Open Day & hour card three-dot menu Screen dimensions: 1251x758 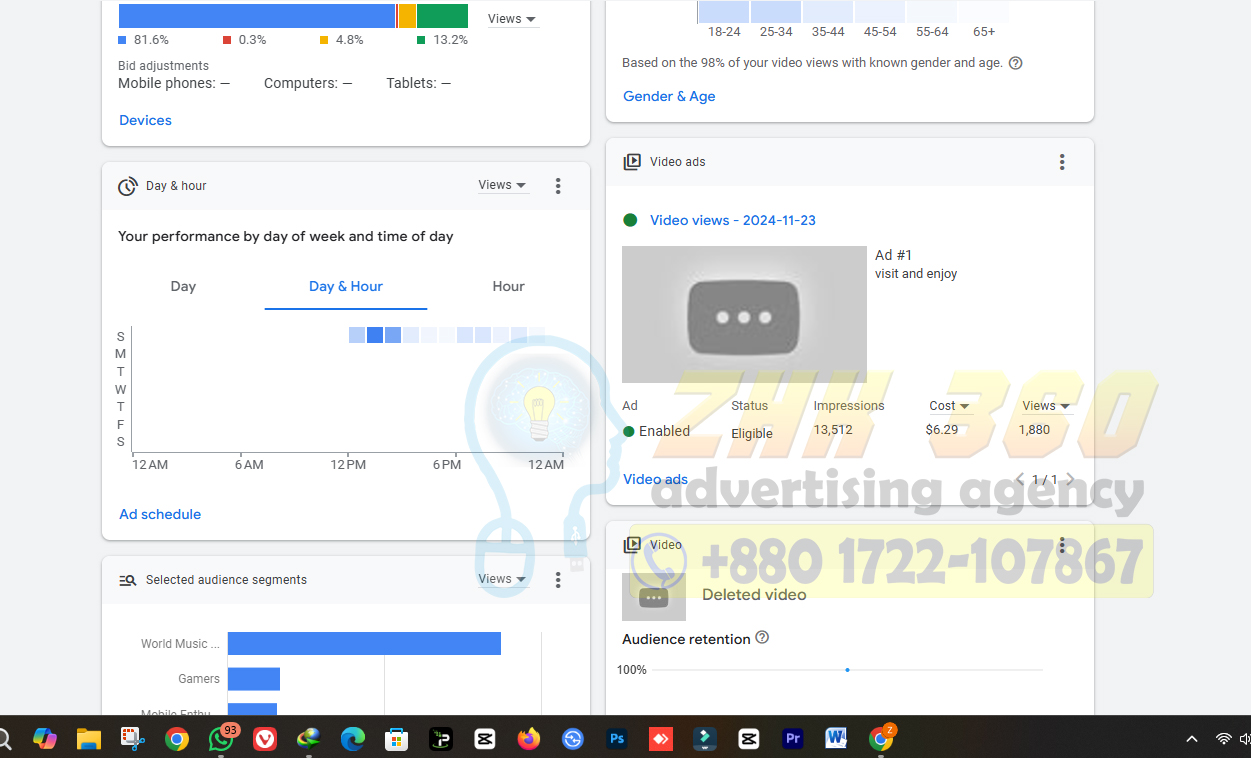tap(558, 186)
